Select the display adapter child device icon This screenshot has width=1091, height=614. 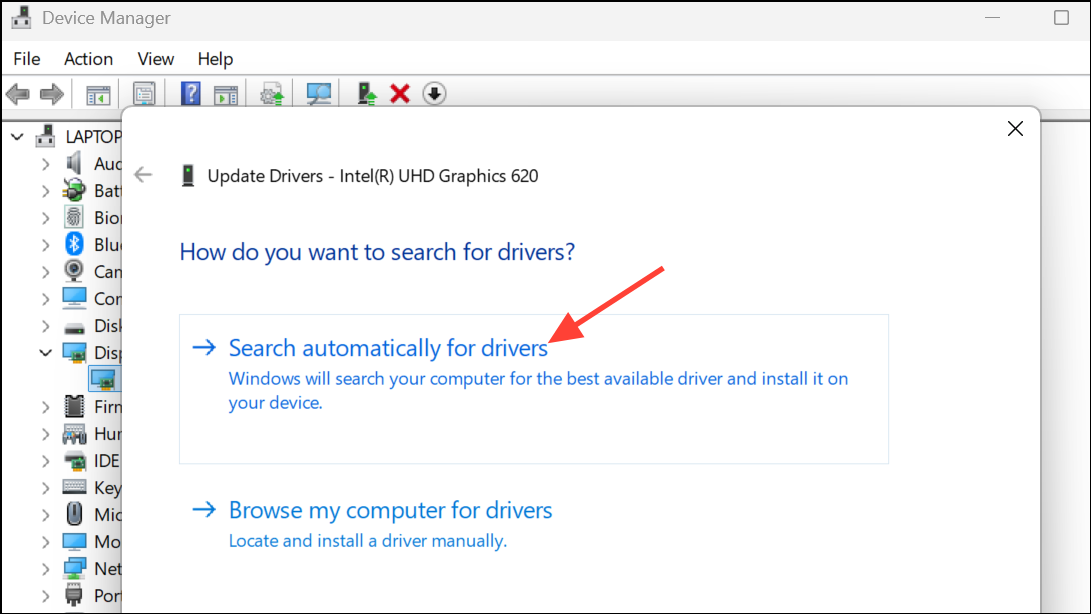[103, 379]
